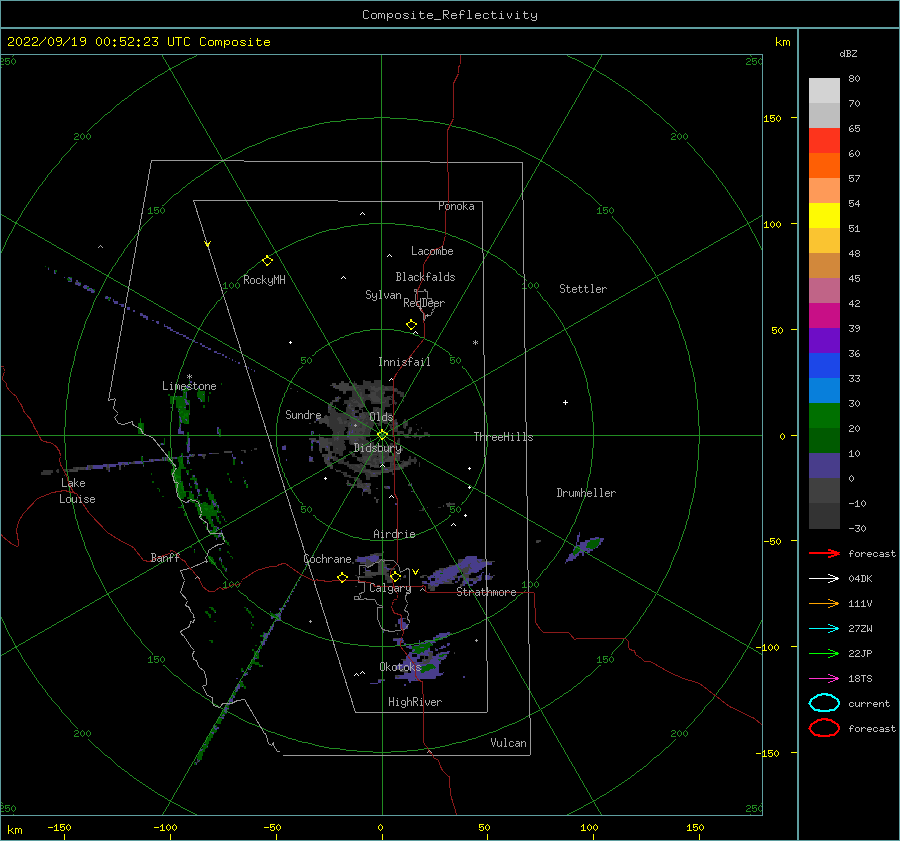The image size is (900, 841).
Task: Click the HighRiver label
Action: pos(415,702)
